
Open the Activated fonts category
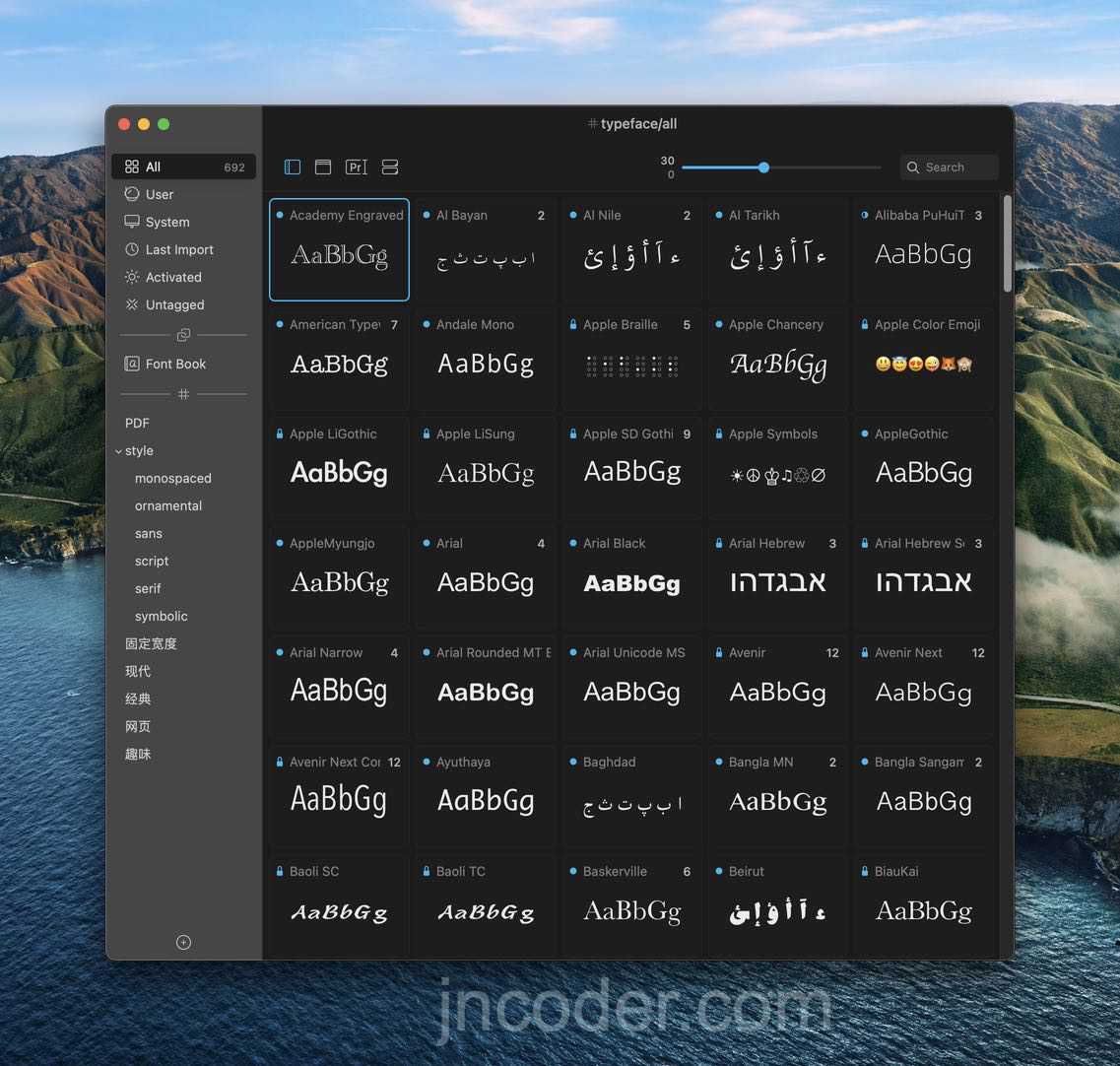coord(183,277)
